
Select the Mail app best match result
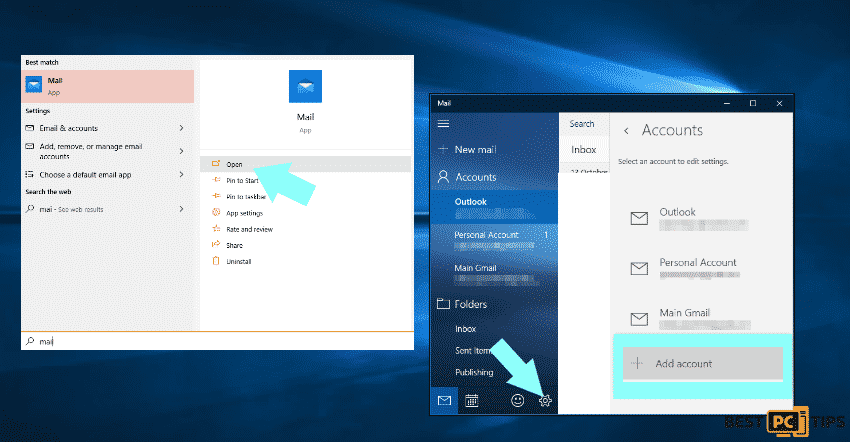(108, 86)
